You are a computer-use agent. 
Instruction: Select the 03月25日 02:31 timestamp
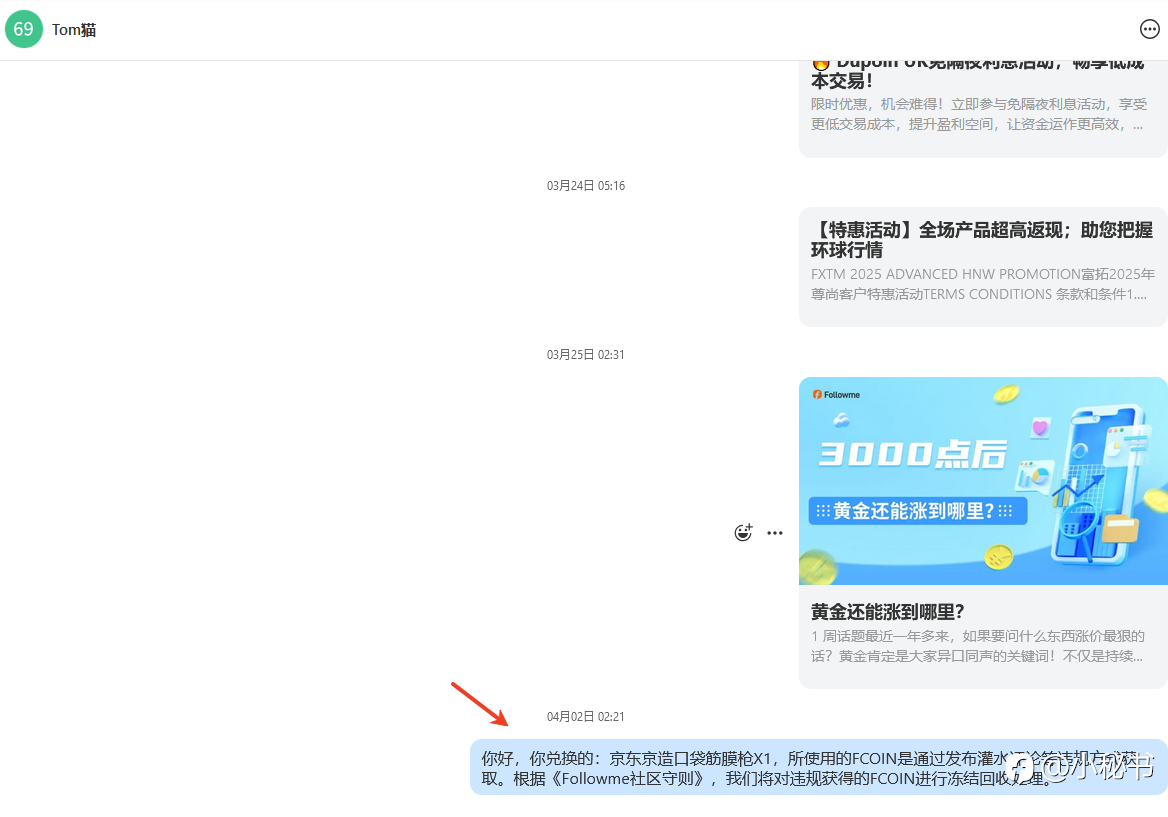point(585,355)
